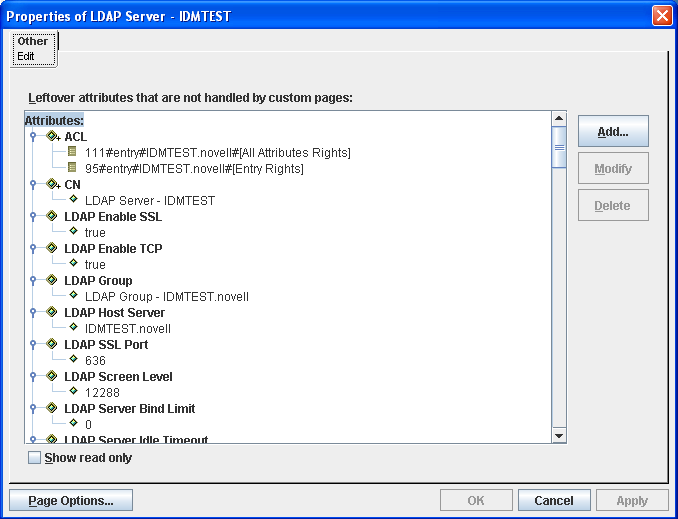This screenshot has height=519, width=678.
Task: Select the LDAP Host Server attribute label
Action: point(115,313)
